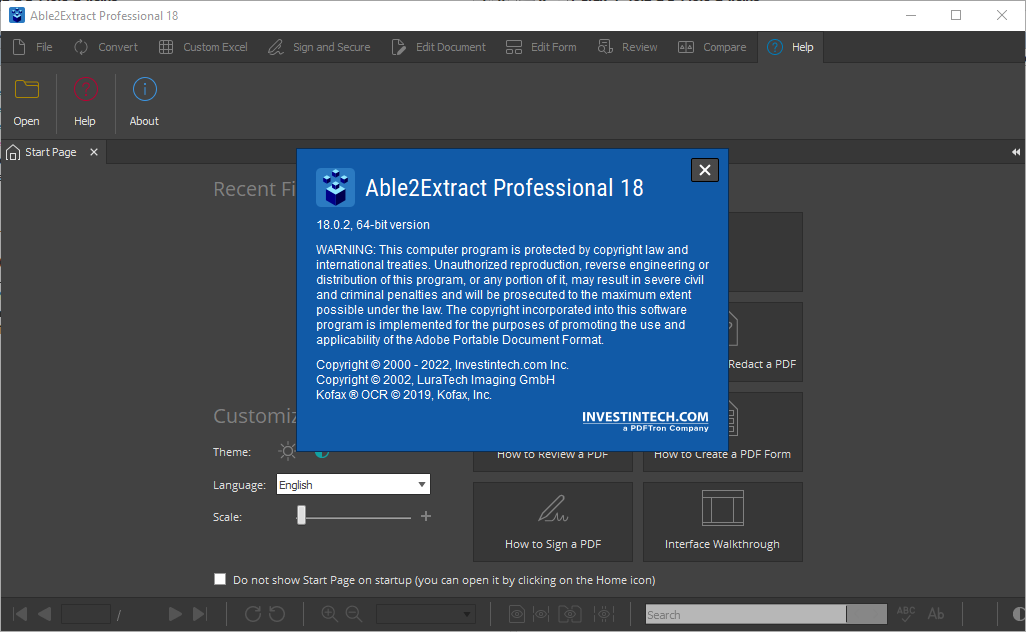Increase scale with plus icon
The height and width of the screenshot is (632, 1026).
[x=426, y=516]
